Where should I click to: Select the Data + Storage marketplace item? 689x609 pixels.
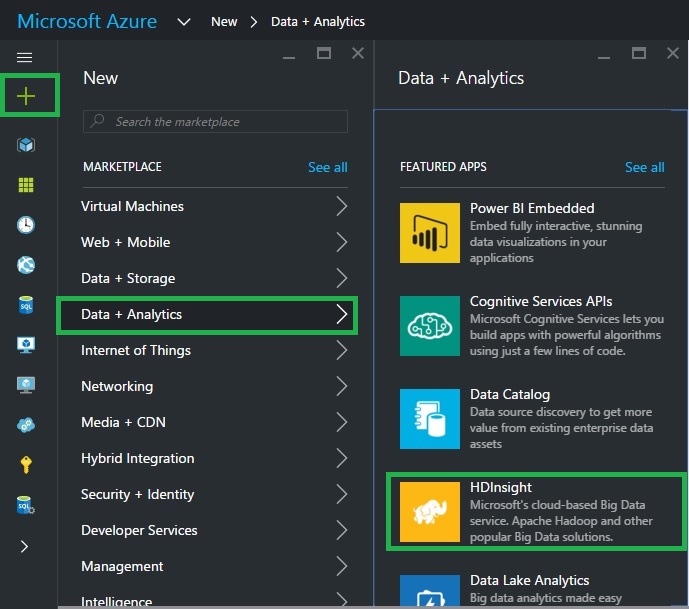click(128, 278)
